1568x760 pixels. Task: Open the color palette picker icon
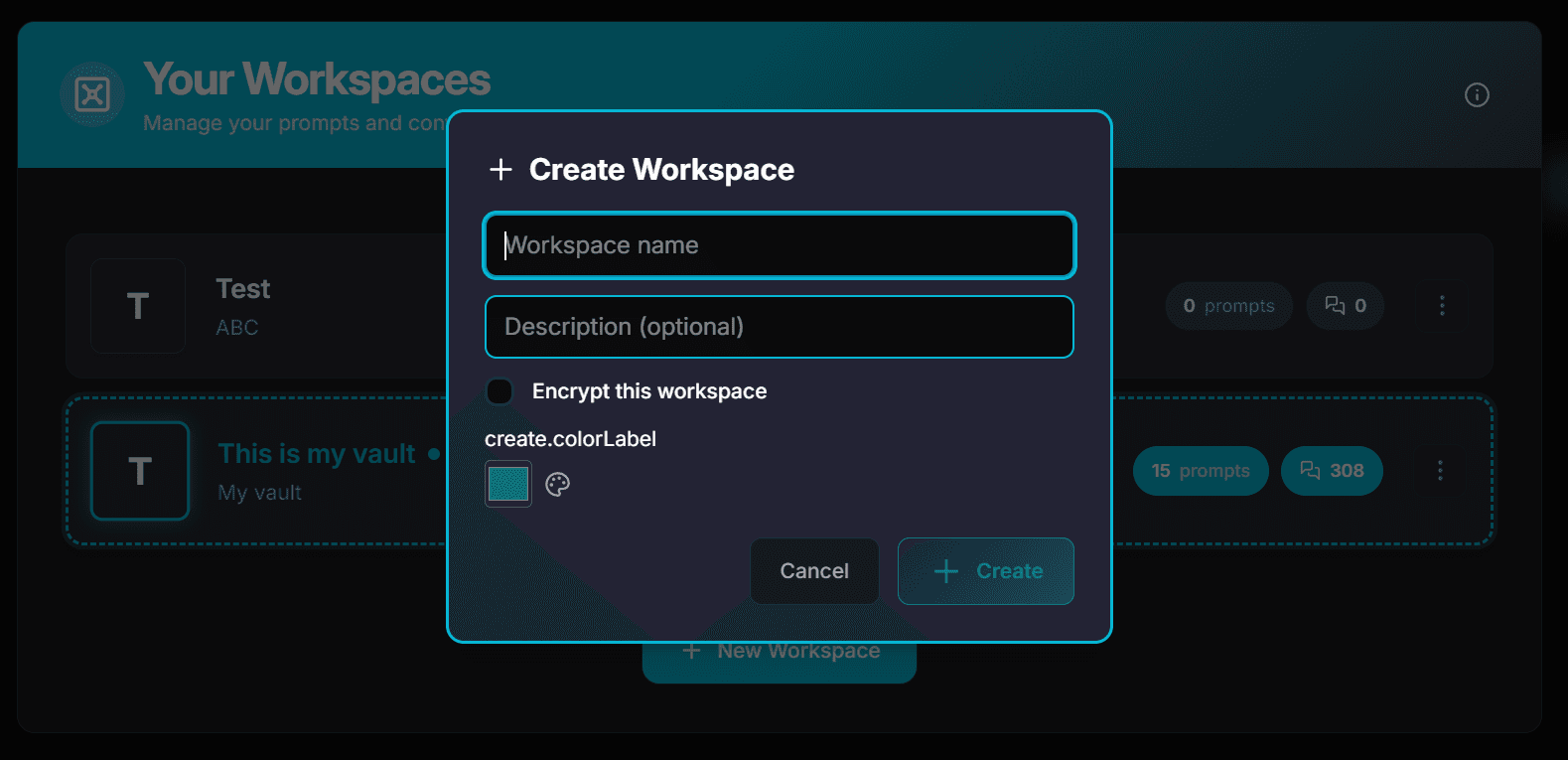click(x=558, y=485)
